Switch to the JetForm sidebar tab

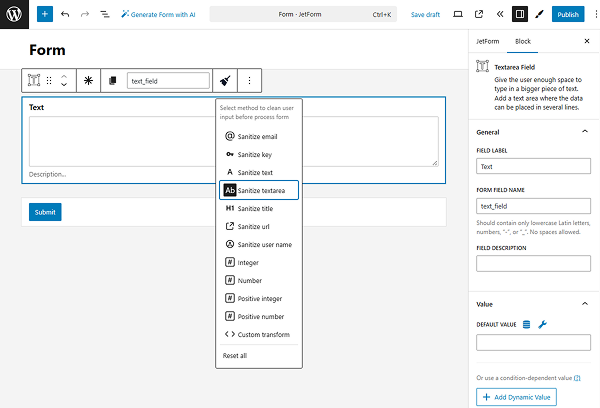(487, 41)
